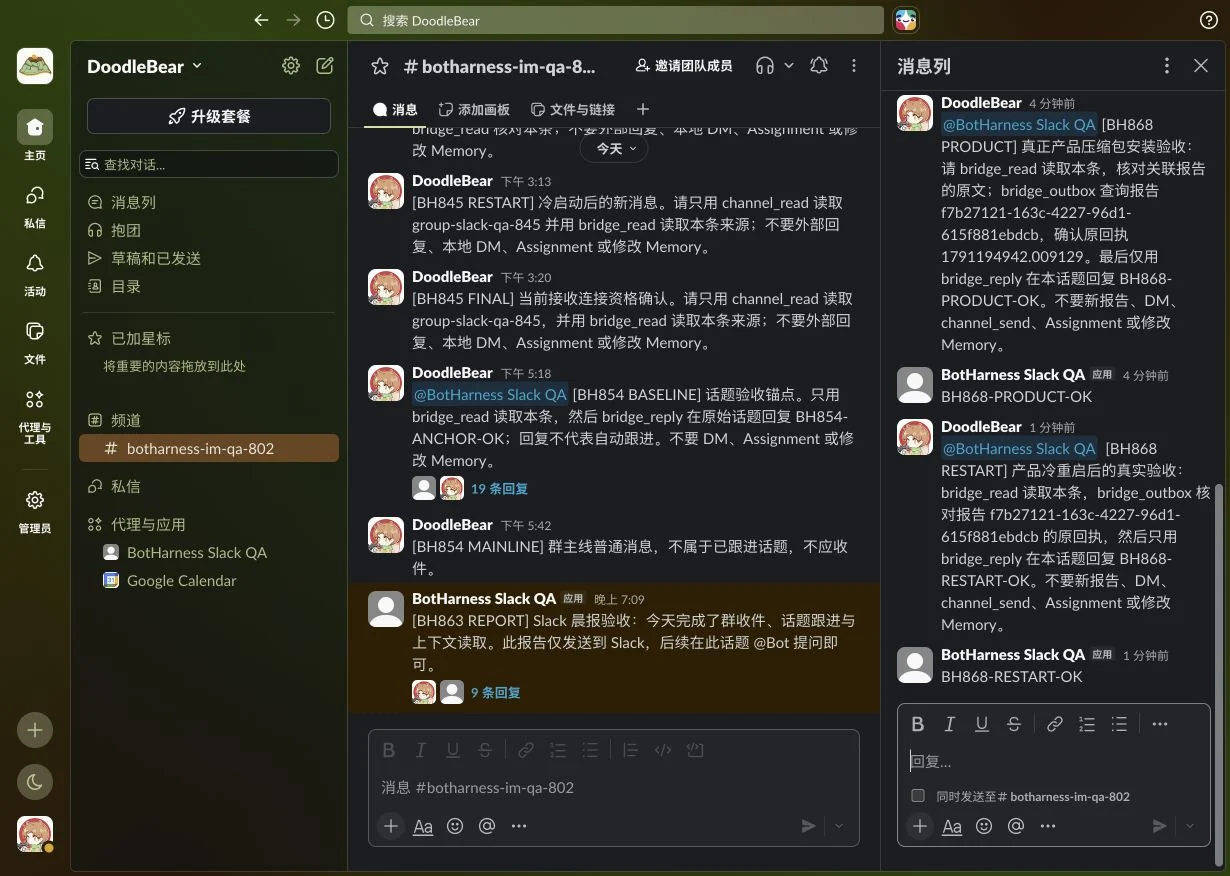This screenshot has height=876, width=1230.
Task: Switch to 消息 tab
Action: [x=395, y=109]
